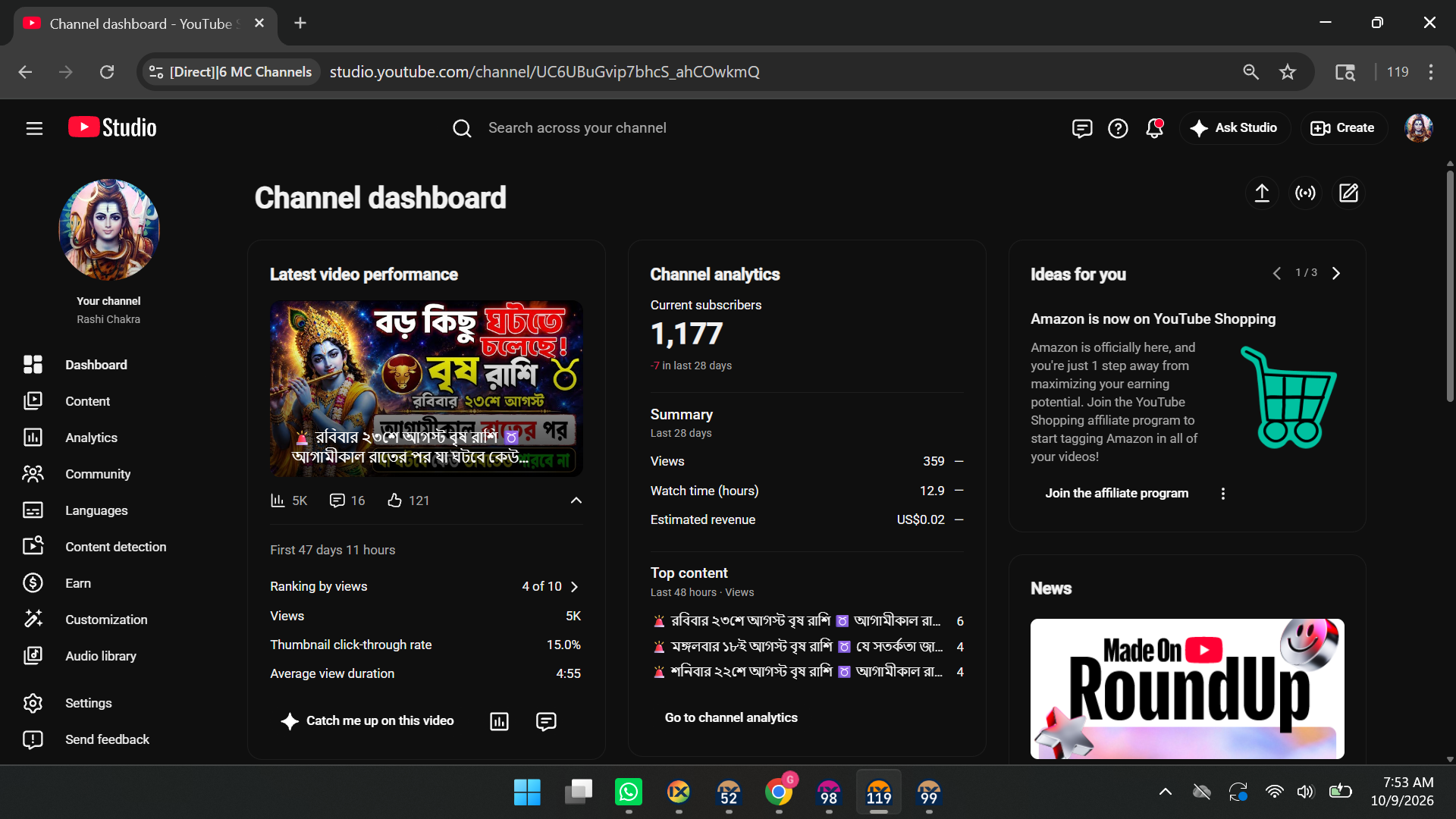Screen dimensions: 1456x819
Task: Go to previous Ideas for you card
Action: 1277,273
